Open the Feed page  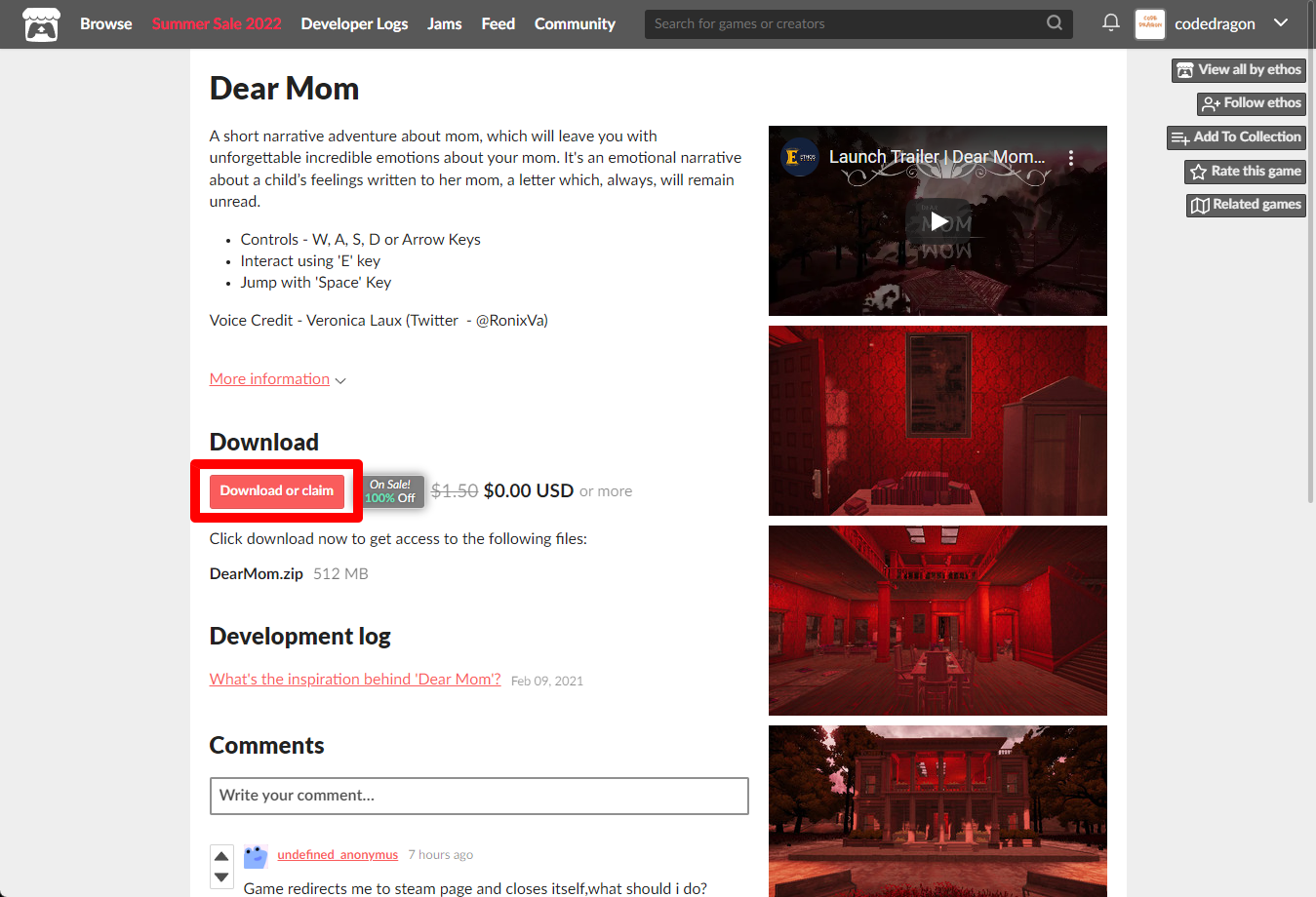[498, 23]
